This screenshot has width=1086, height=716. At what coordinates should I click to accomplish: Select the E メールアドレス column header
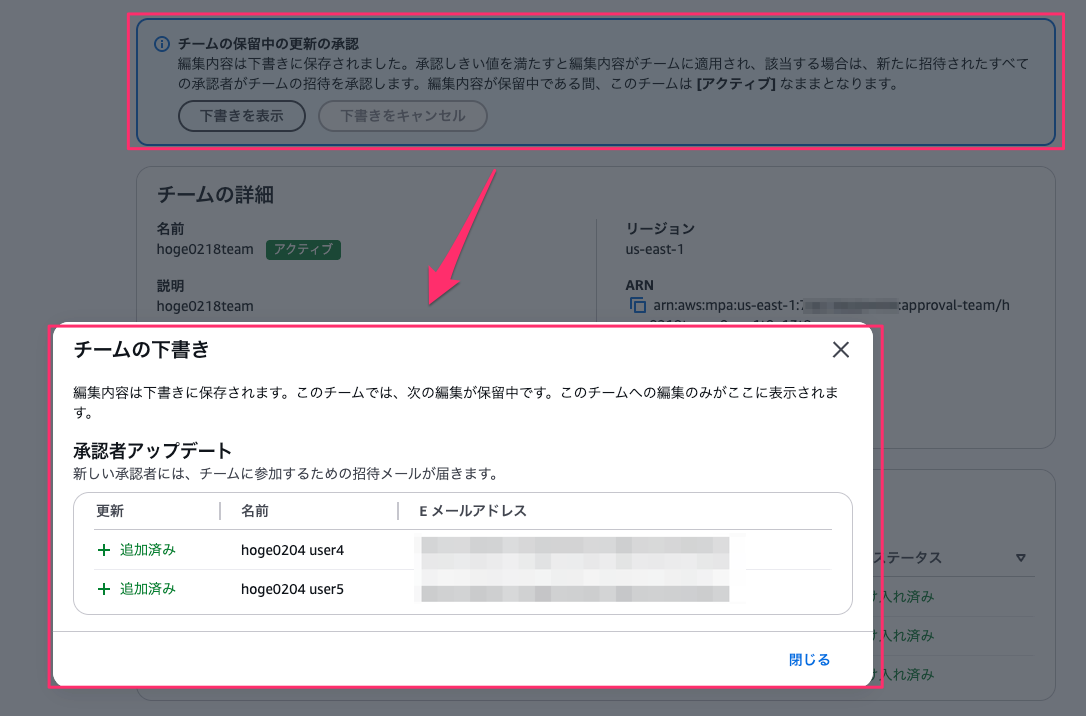(472, 511)
